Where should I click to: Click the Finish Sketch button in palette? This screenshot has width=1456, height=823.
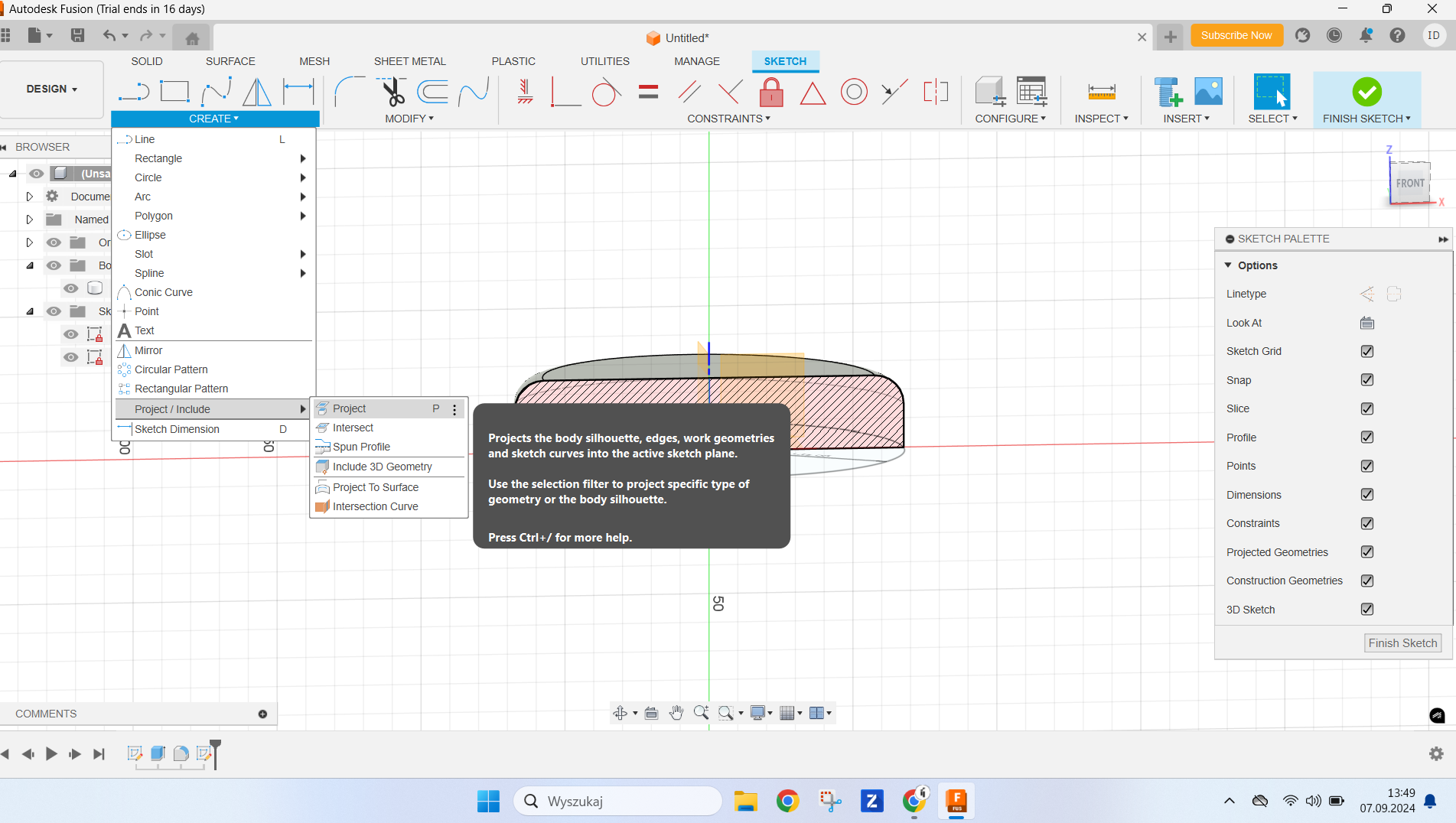pos(1402,643)
